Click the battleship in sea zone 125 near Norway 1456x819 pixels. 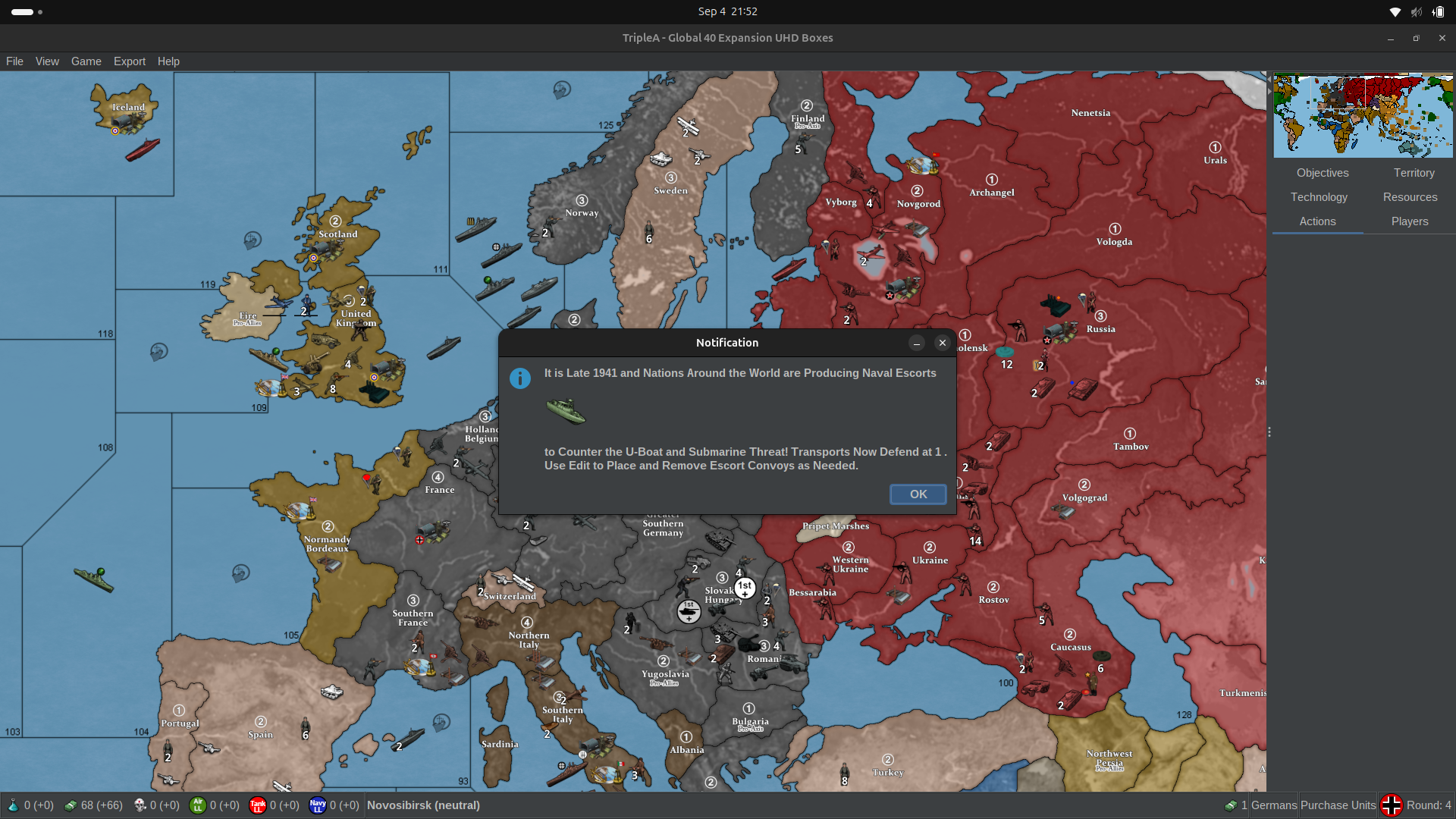[475, 228]
